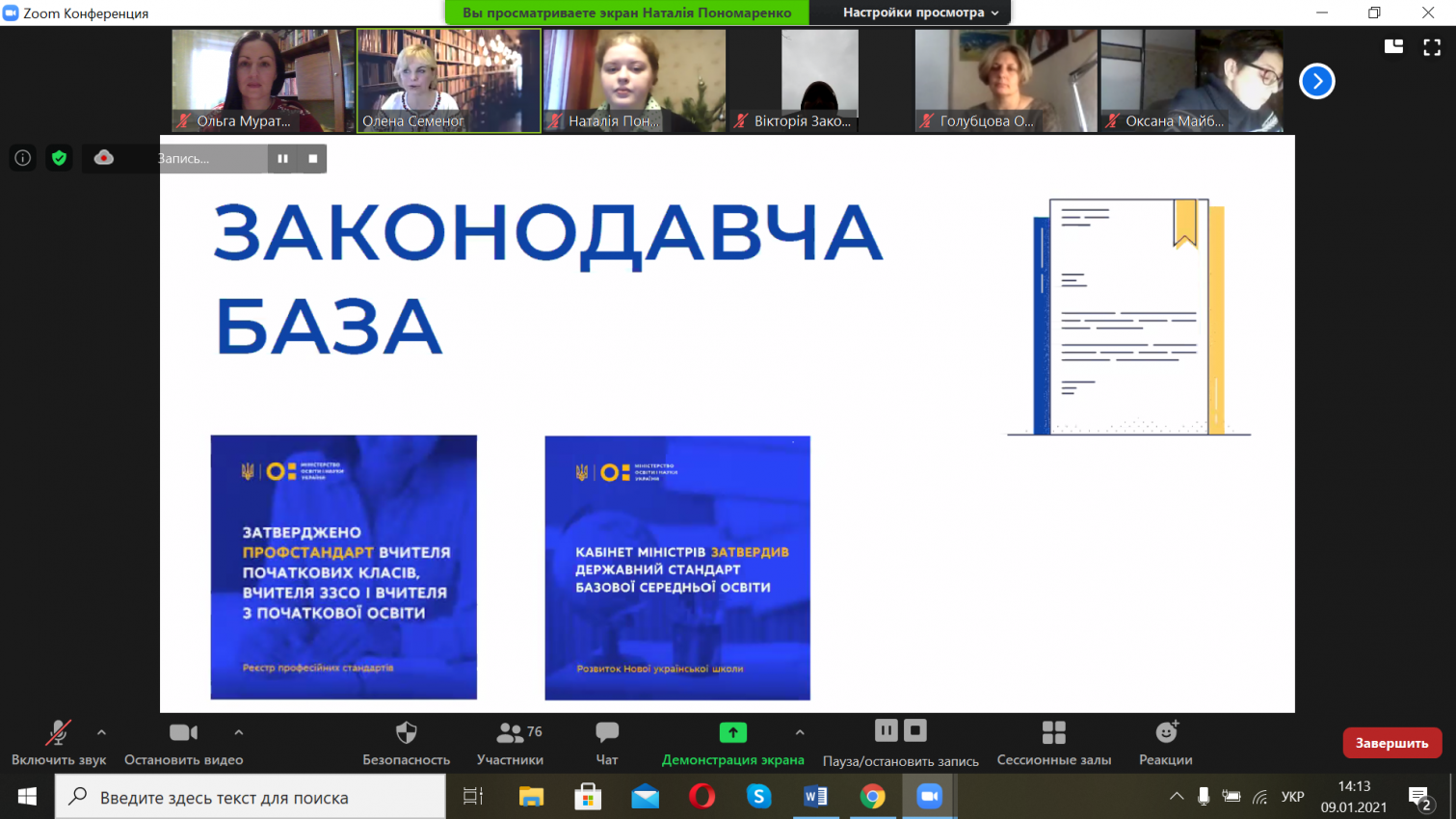
Task: Focus the Windows search box
Action: [251, 797]
